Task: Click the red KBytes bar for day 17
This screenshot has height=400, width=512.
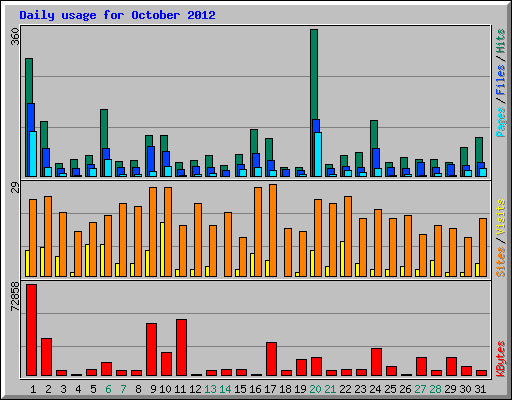Action: coord(272,359)
